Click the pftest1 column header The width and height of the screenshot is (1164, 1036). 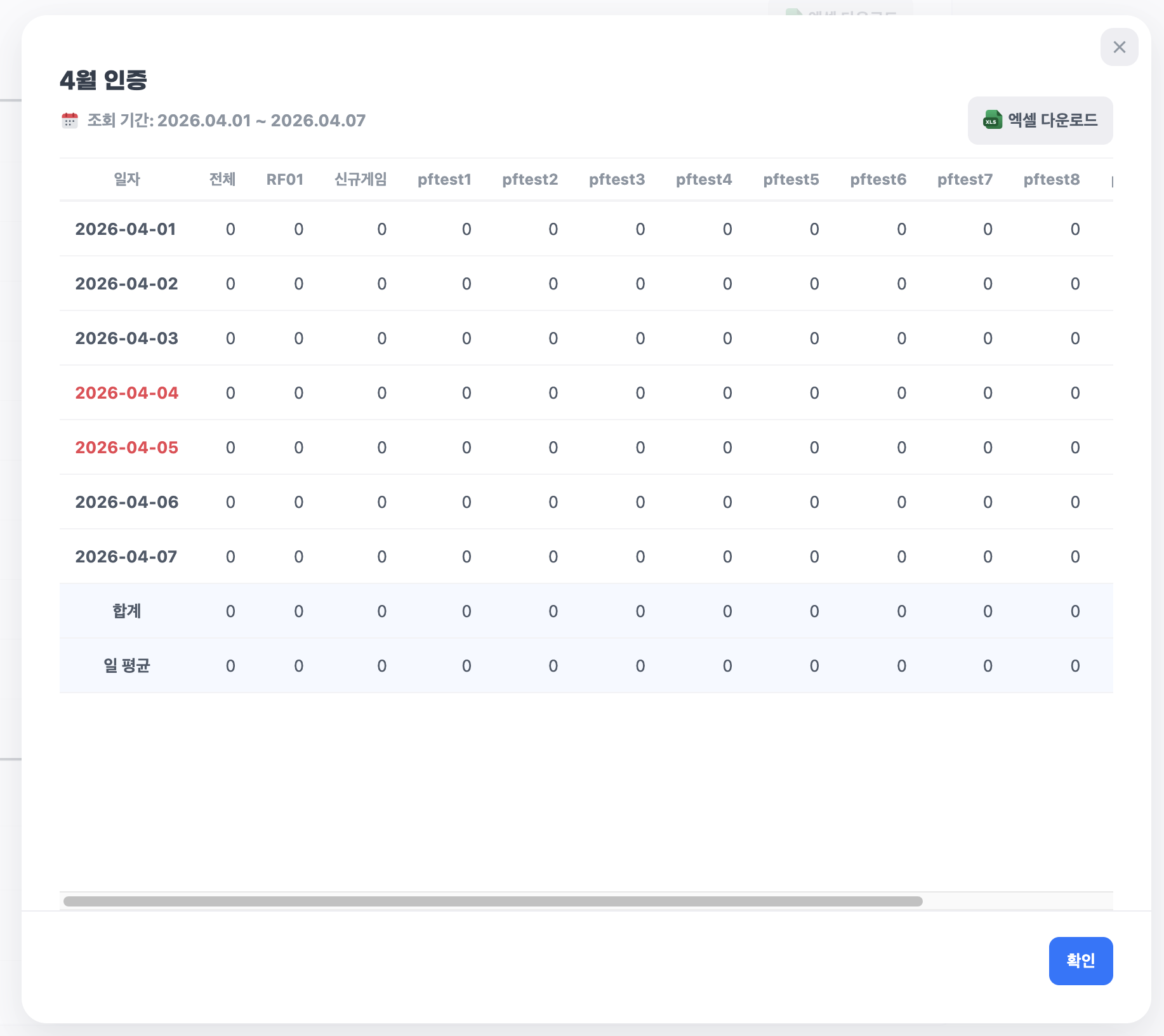[x=444, y=180]
